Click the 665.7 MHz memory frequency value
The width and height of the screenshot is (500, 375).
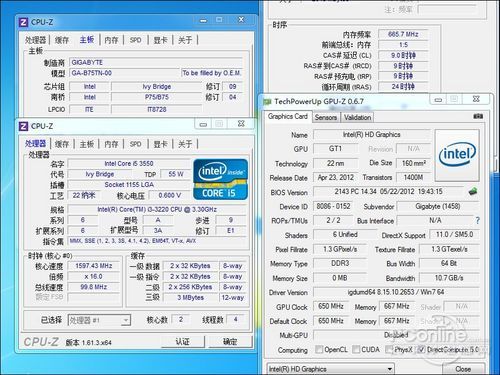tap(403, 34)
